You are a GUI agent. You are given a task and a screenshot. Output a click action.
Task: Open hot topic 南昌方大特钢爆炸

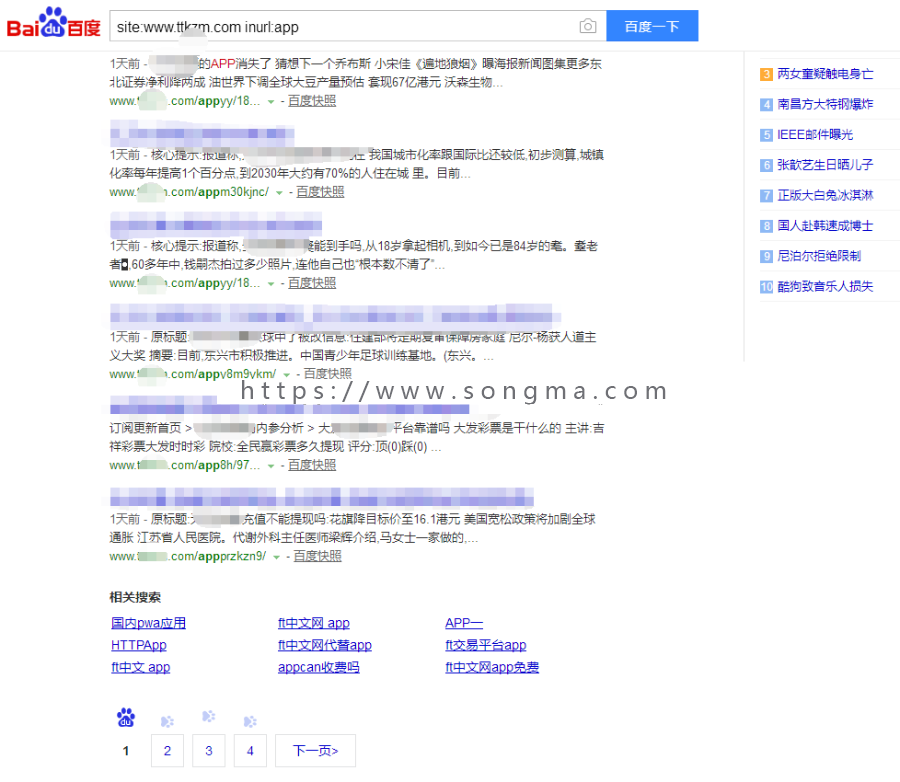click(825, 104)
